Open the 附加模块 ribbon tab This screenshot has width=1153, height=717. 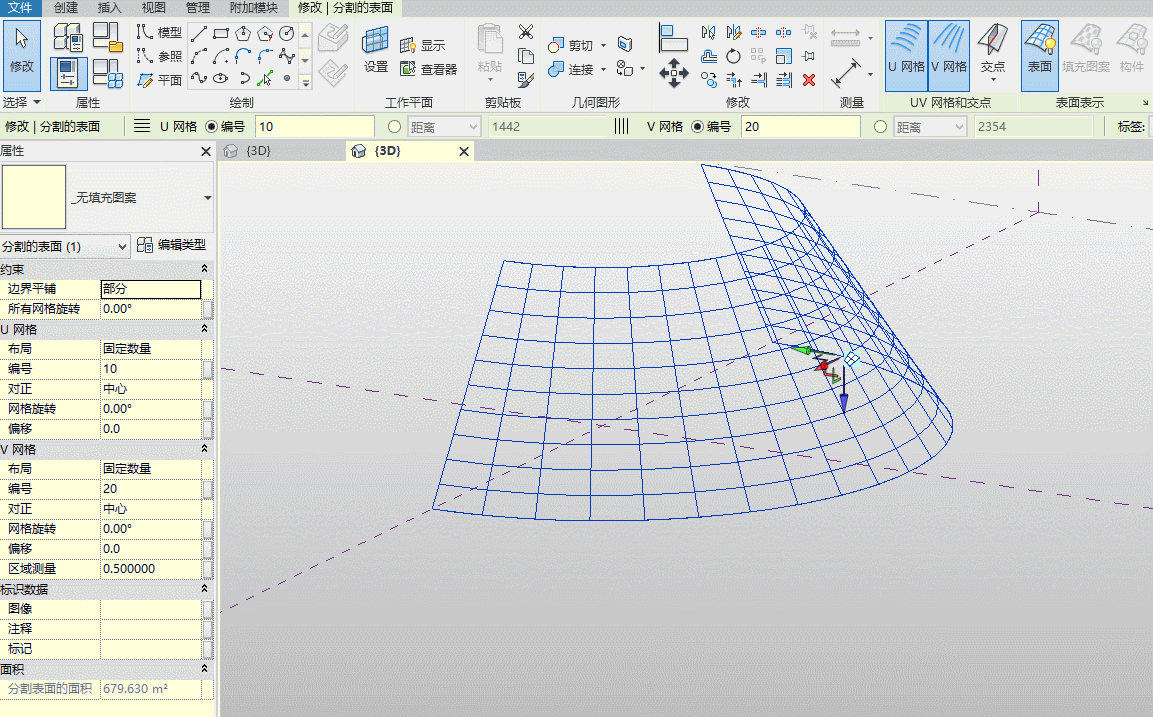254,7
